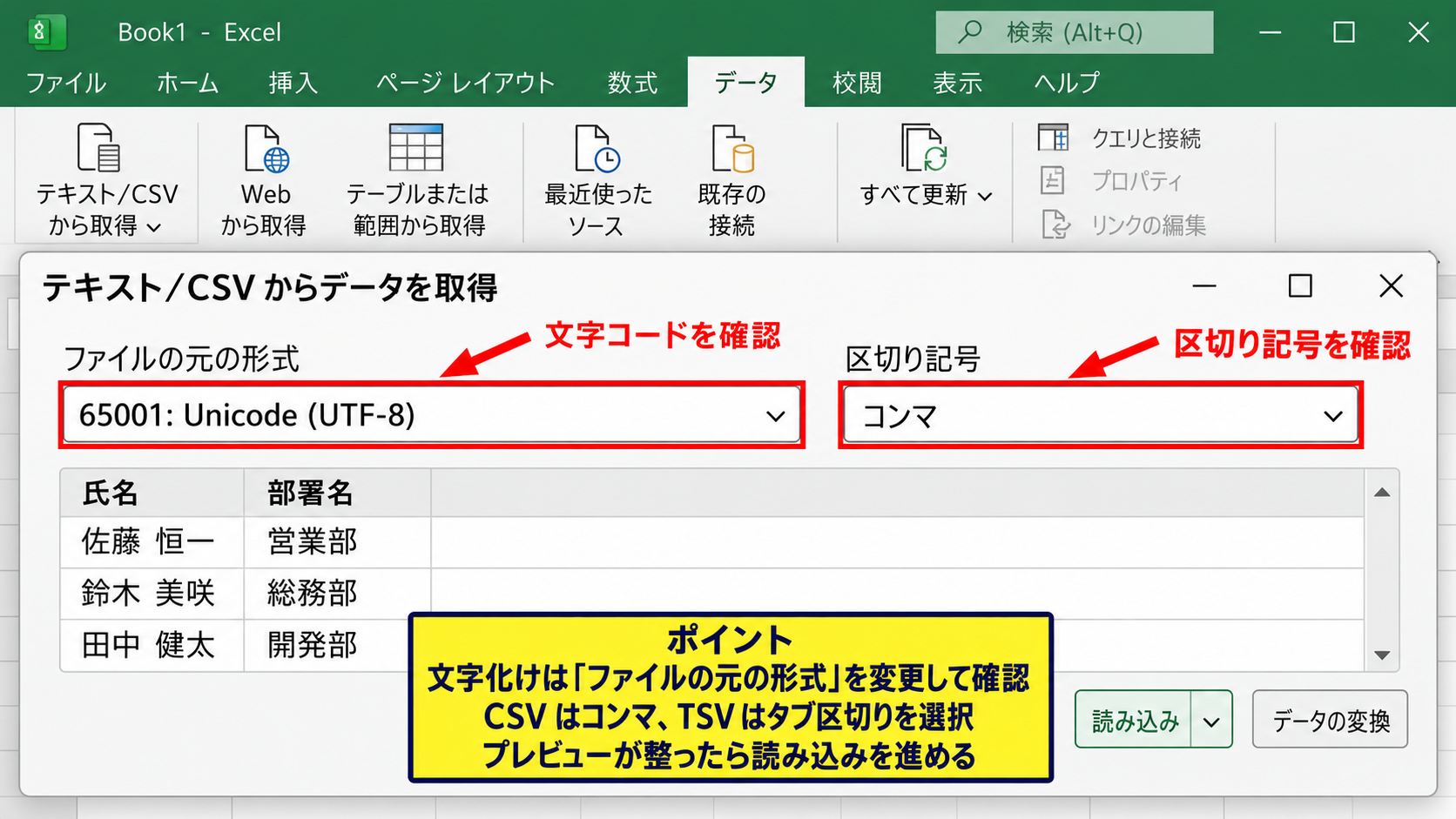
Task: Maximize the テキスト/CSV import dialog
Action: click(x=1300, y=285)
